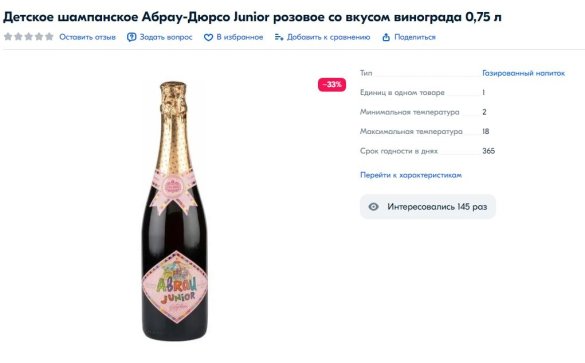Select Добавить к сравнению

pos(328,37)
